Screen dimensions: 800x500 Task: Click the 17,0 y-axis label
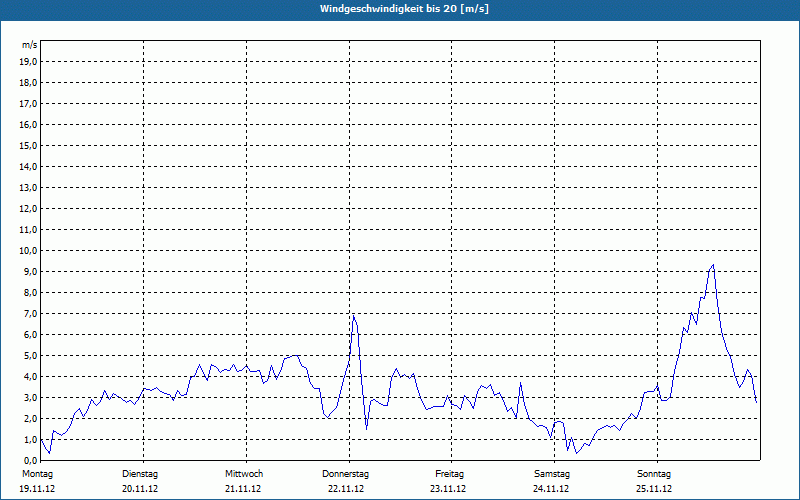coord(29,104)
